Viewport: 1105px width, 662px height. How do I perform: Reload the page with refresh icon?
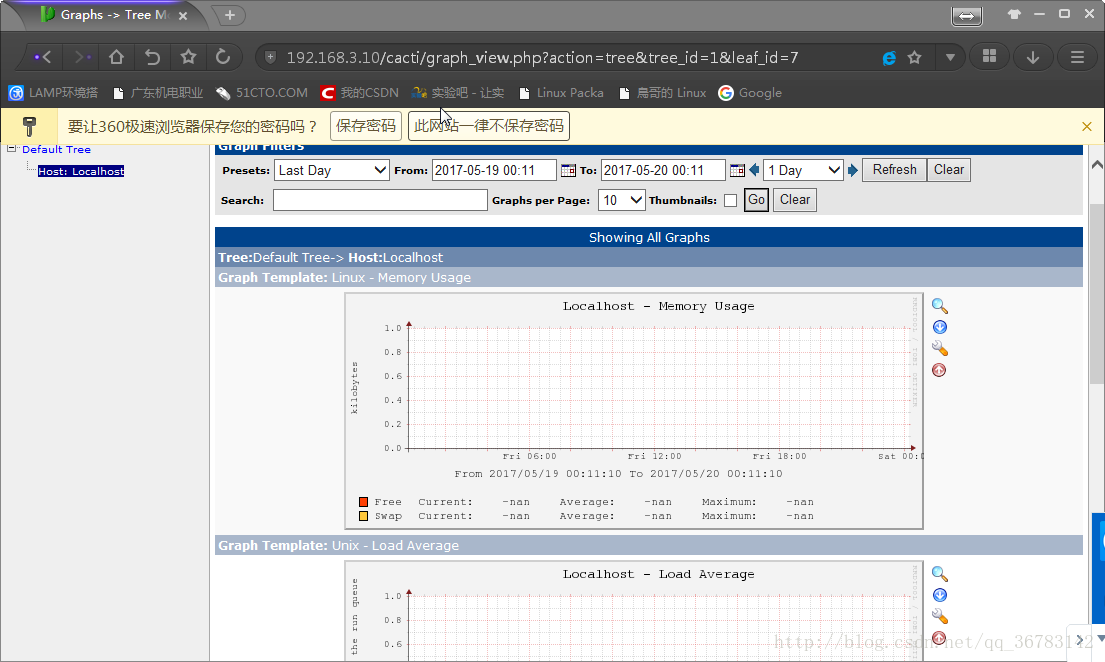[223, 57]
